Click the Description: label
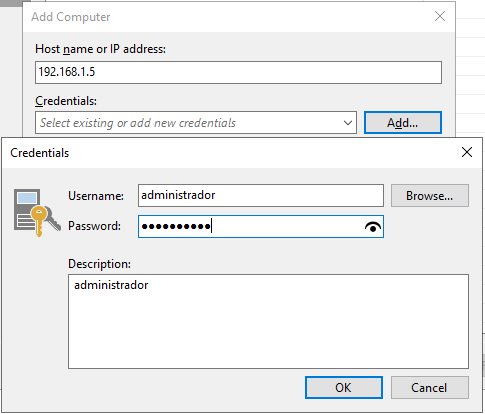The width and height of the screenshot is (485, 414). (x=100, y=264)
